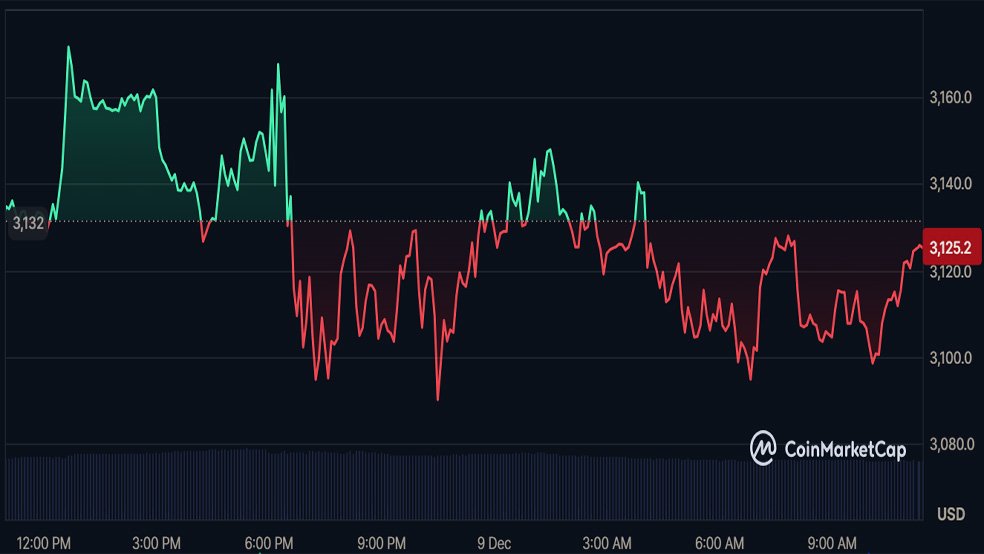Select the 6:00 PM time axis label
The height and width of the screenshot is (554, 984).
coord(269,543)
